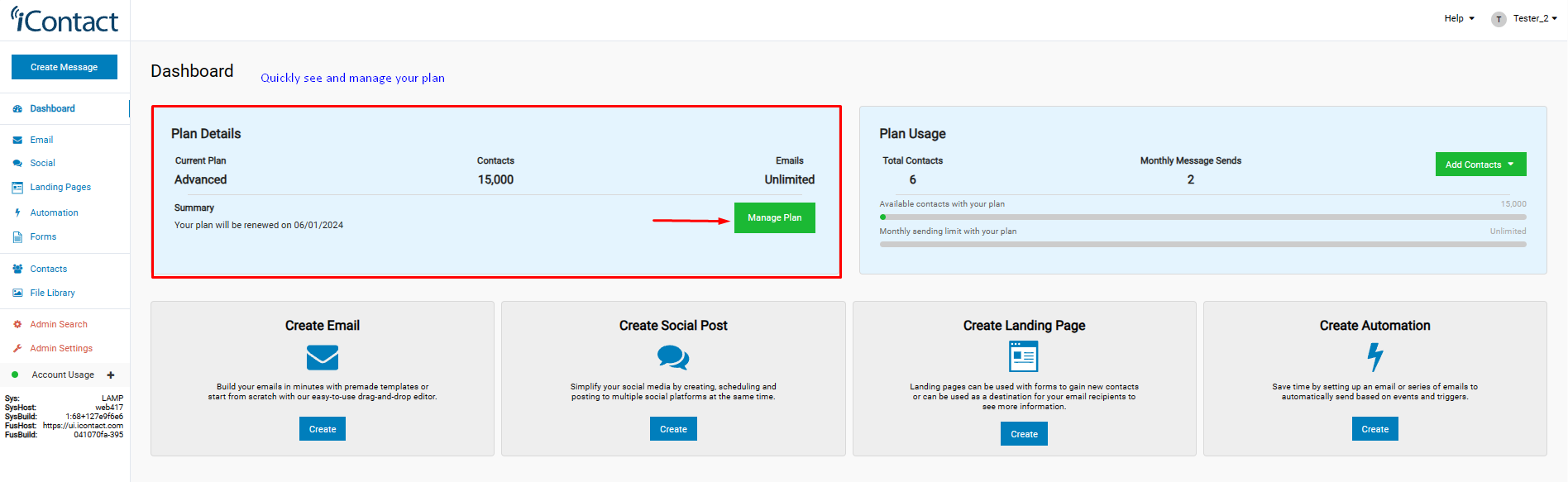The width and height of the screenshot is (1568, 482).
Task: Click the Dashboard gauge icon in sidebar
Action: [x=17, y=108]
